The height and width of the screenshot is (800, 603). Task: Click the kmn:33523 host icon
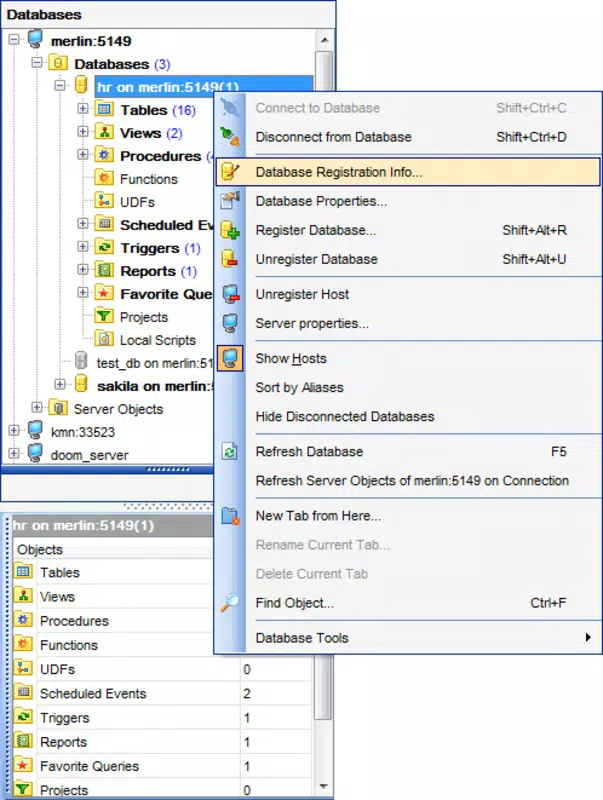pos(35,430)
